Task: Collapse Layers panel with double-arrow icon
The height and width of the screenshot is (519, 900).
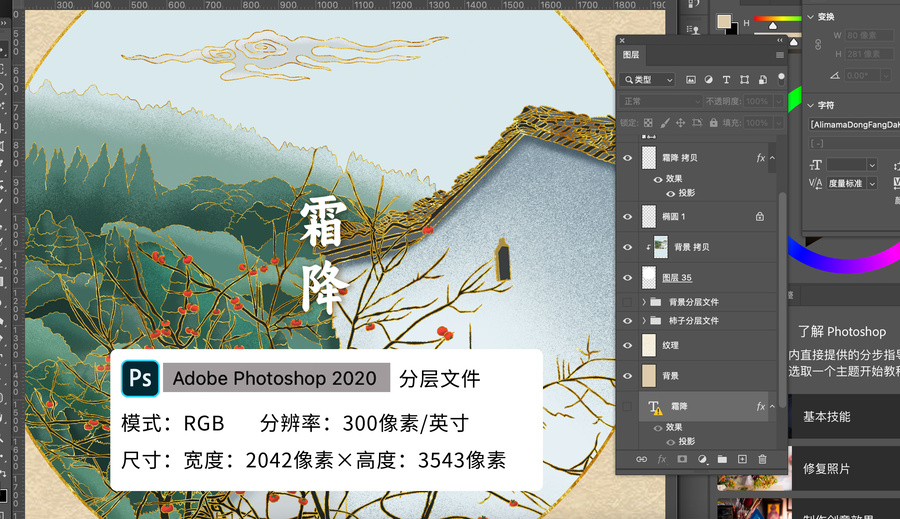Action: 779,40
